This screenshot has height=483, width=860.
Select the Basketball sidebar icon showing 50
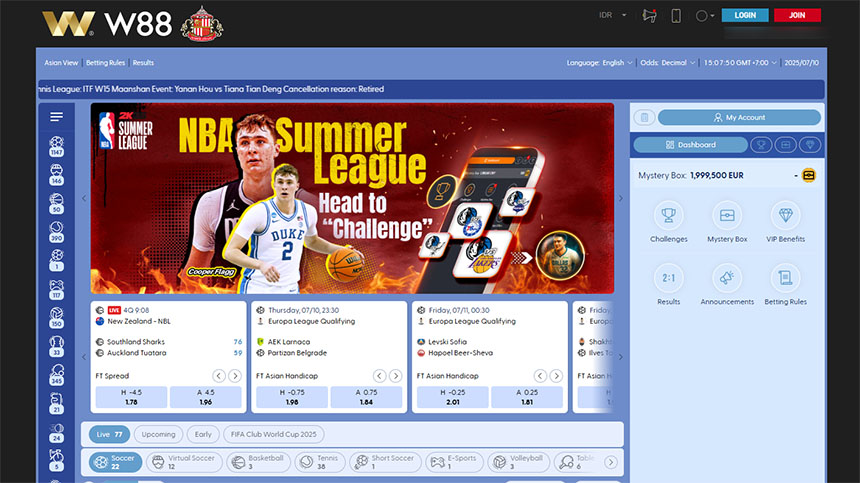pos(56,203)
